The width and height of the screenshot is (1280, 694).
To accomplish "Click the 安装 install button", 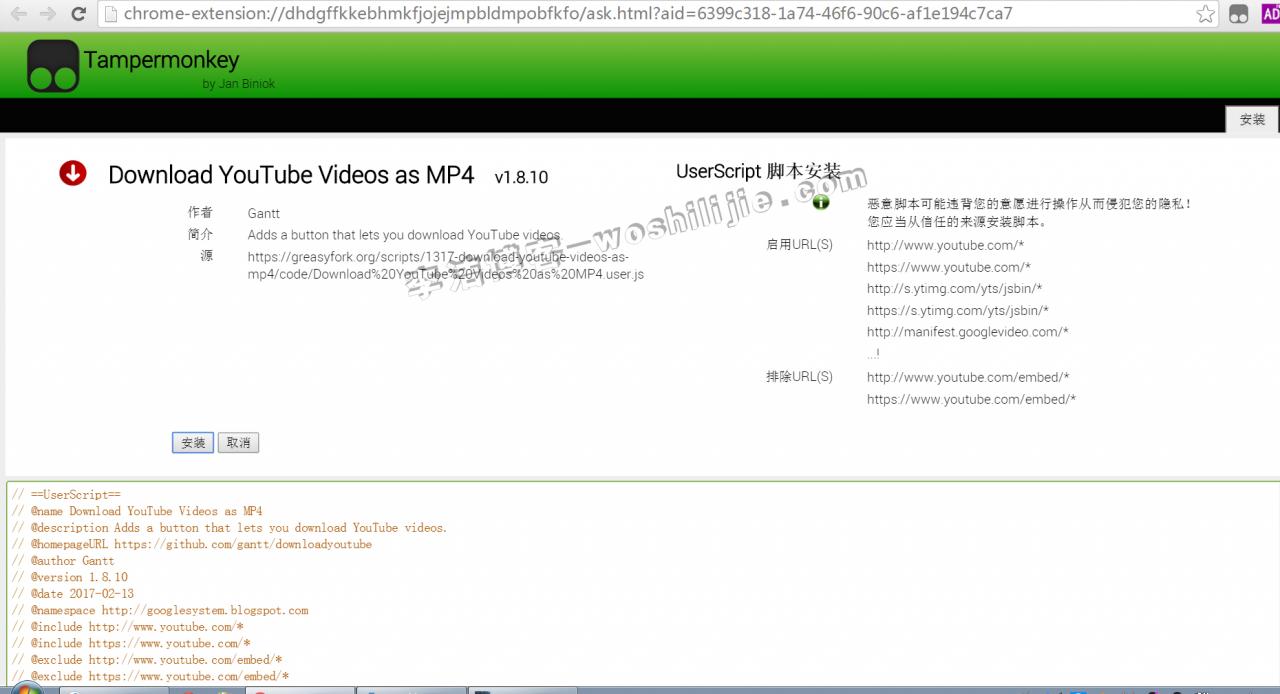I will tap(193, 443).
